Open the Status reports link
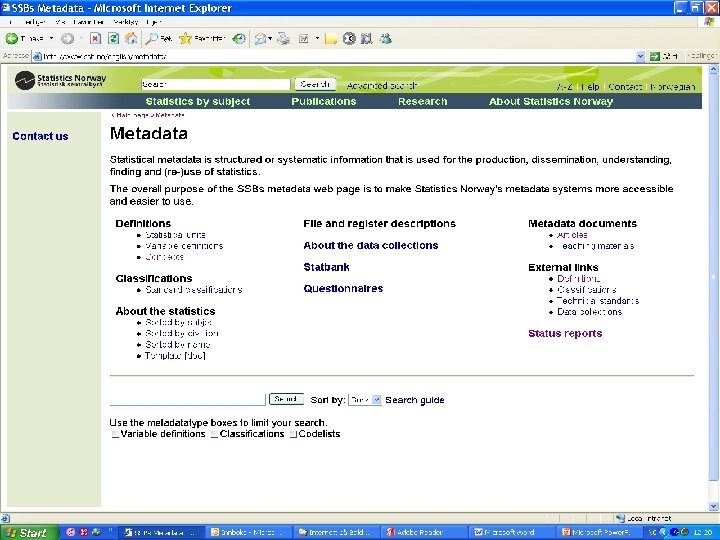Viewport: 720px width, 540px height. (565, 334)
